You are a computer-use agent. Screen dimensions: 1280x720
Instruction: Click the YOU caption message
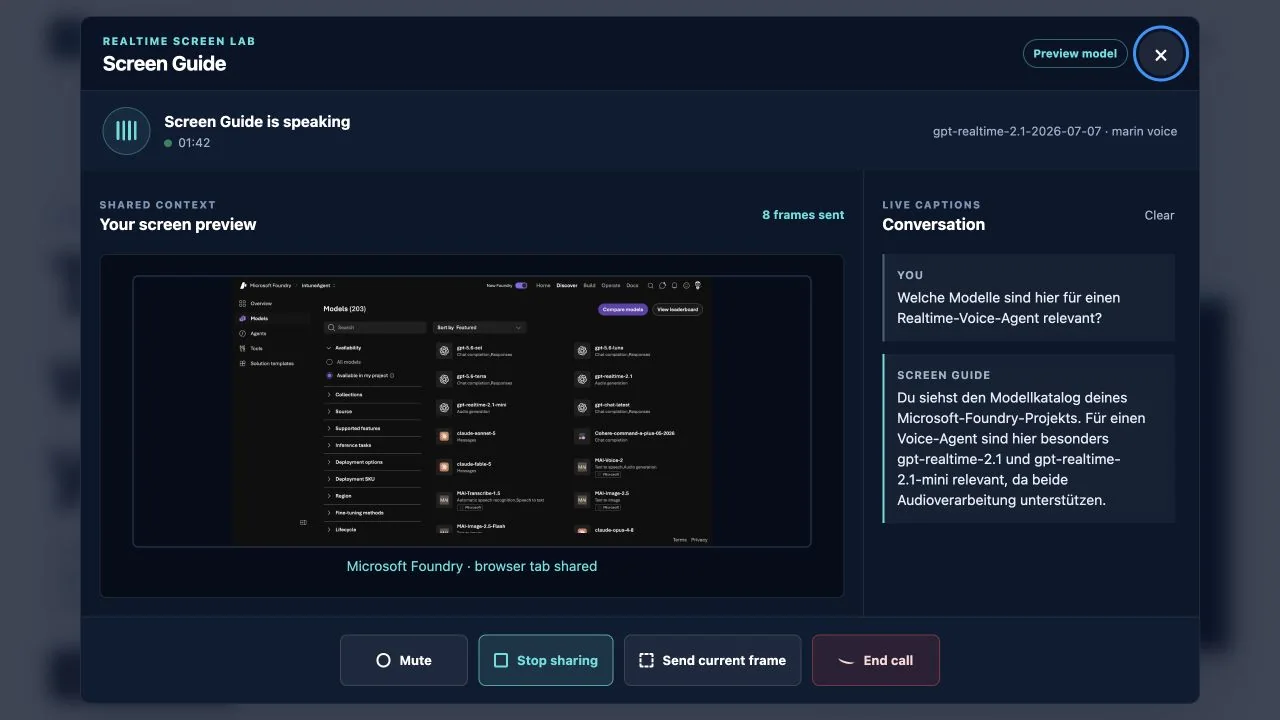1029,298
